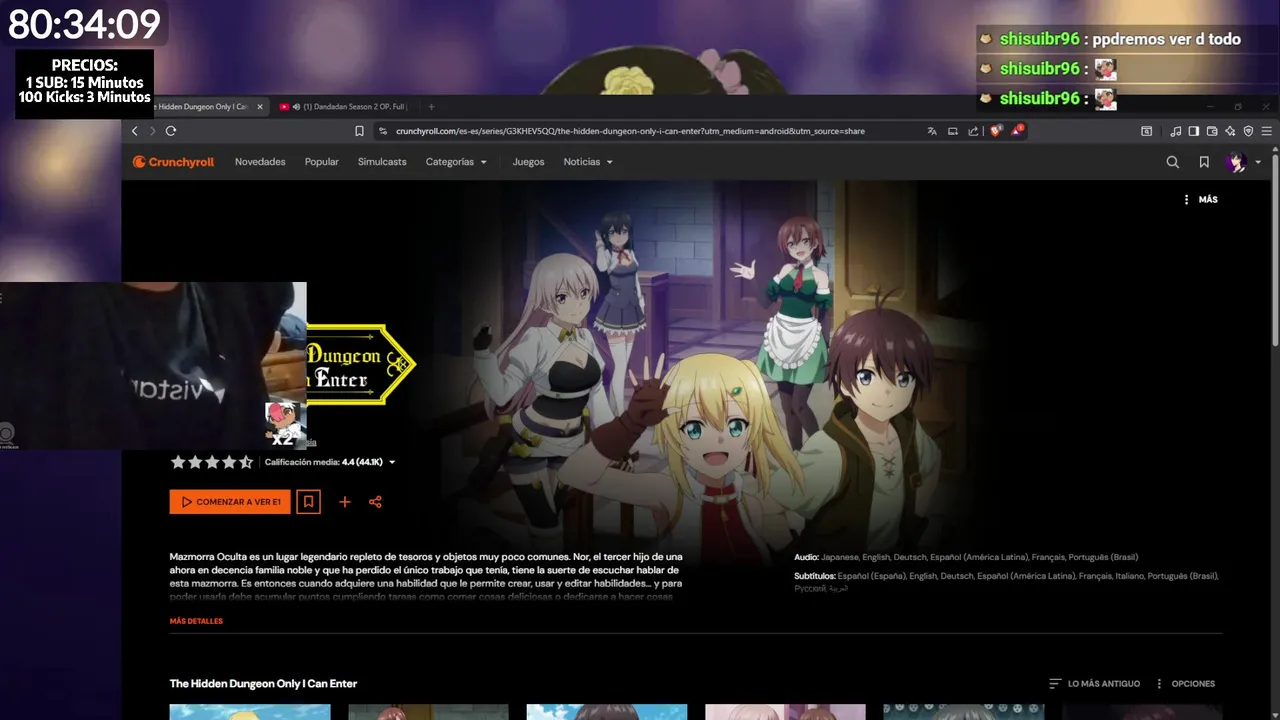1280x720 pixels.
Task: Add series to a list with plus icon
Action: tap(345, 502)
